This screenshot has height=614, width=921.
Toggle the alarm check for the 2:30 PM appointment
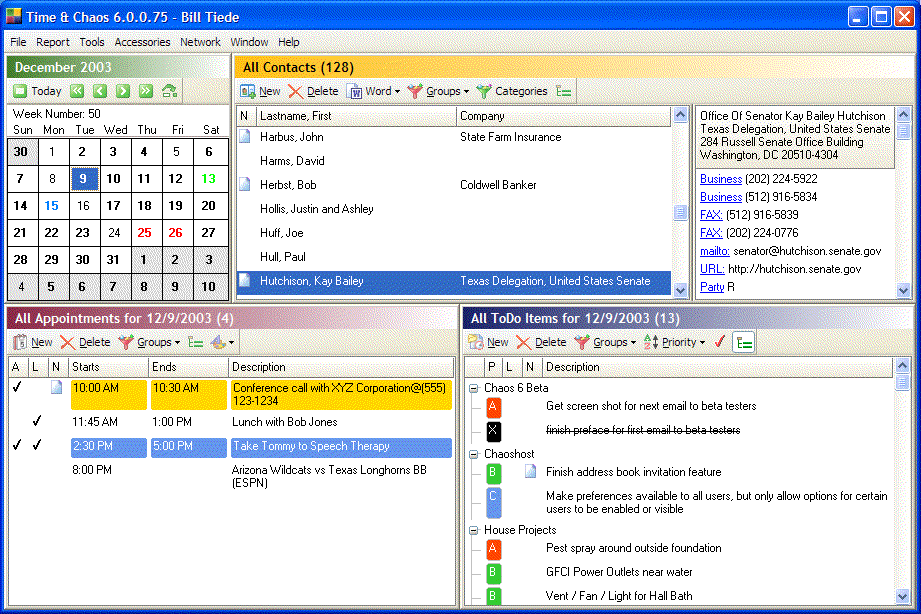[18, 445]
